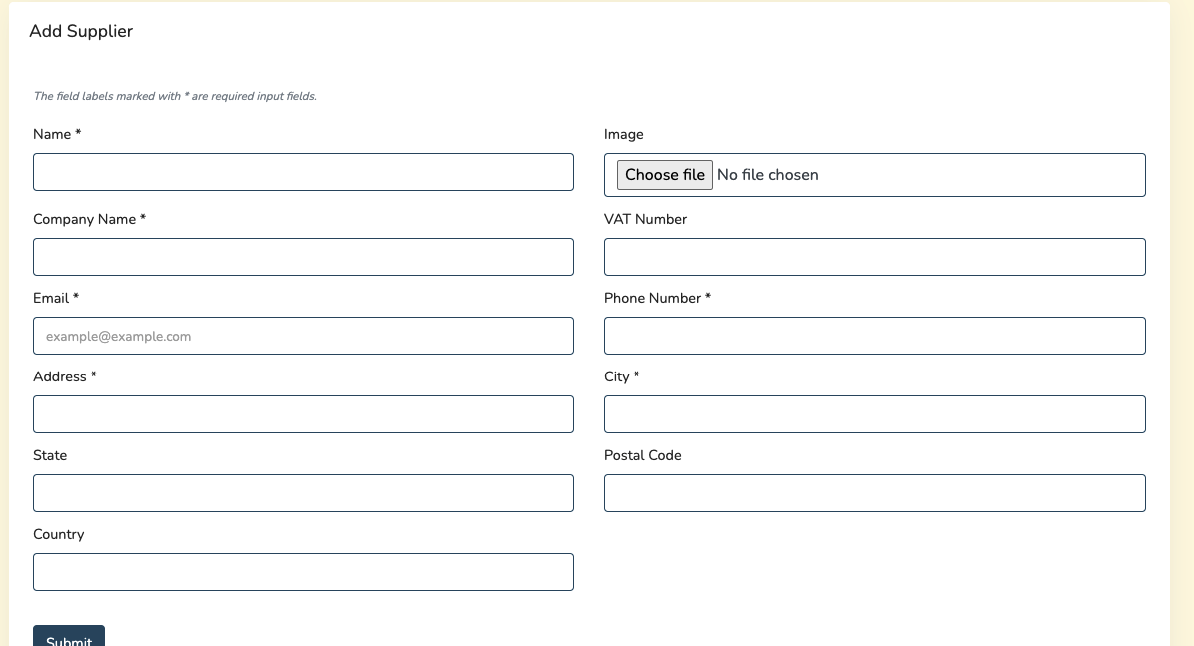Image resolution: width=1194 pixels, height=646 pixels.
Task: Click the VAT Number input field
Action: pos(874,257)
